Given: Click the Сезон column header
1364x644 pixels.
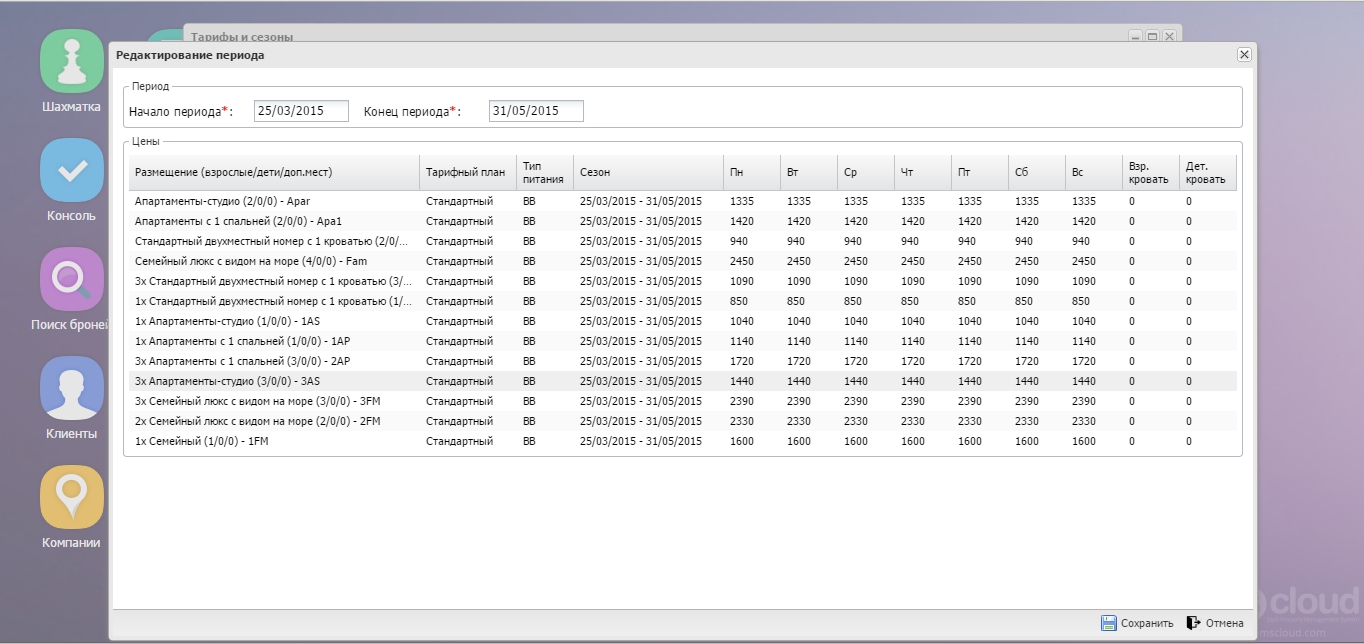Looking at the screenshot, I should pos(647,173).
